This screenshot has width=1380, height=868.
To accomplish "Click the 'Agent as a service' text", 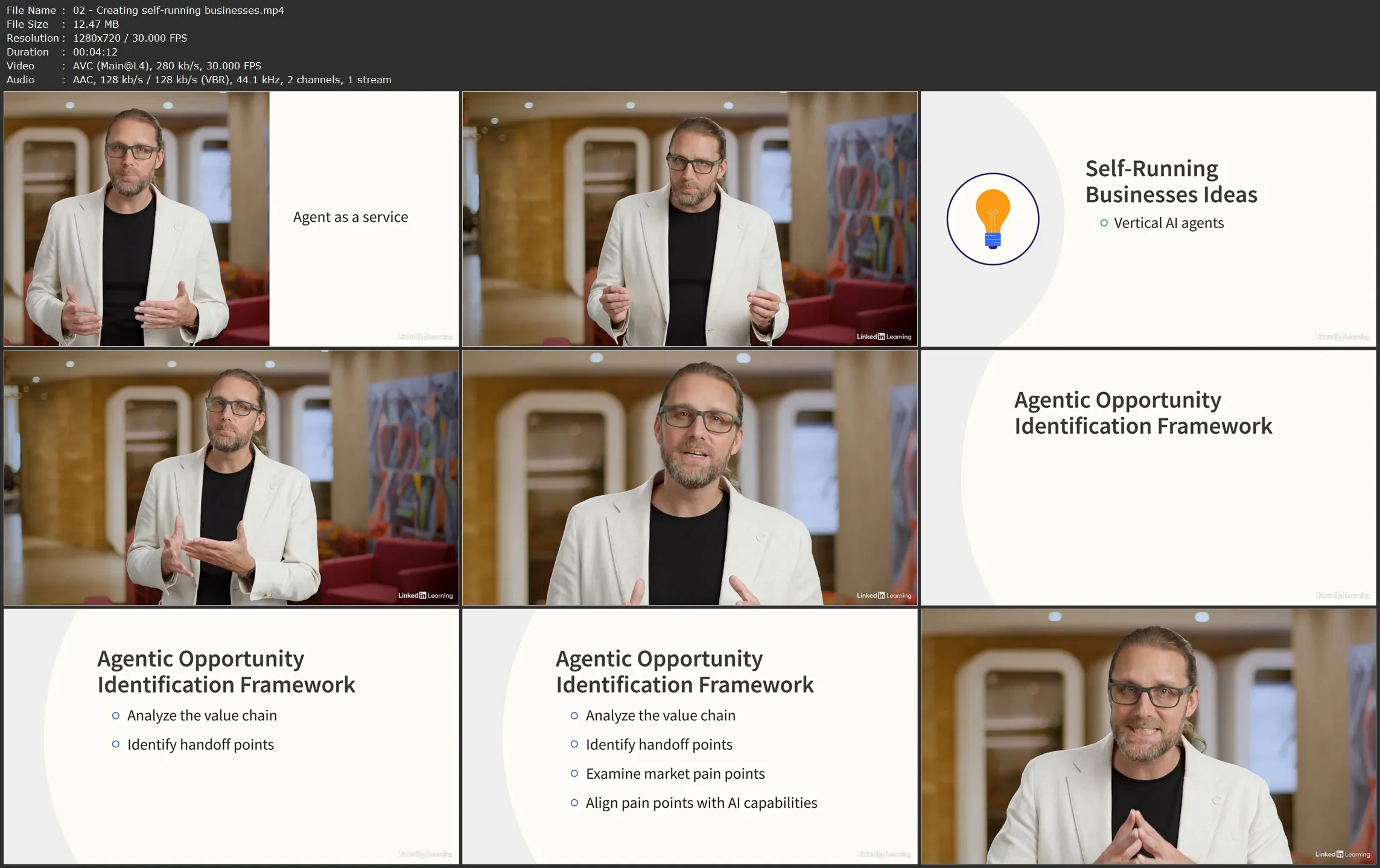I will [x=351, y=217].
